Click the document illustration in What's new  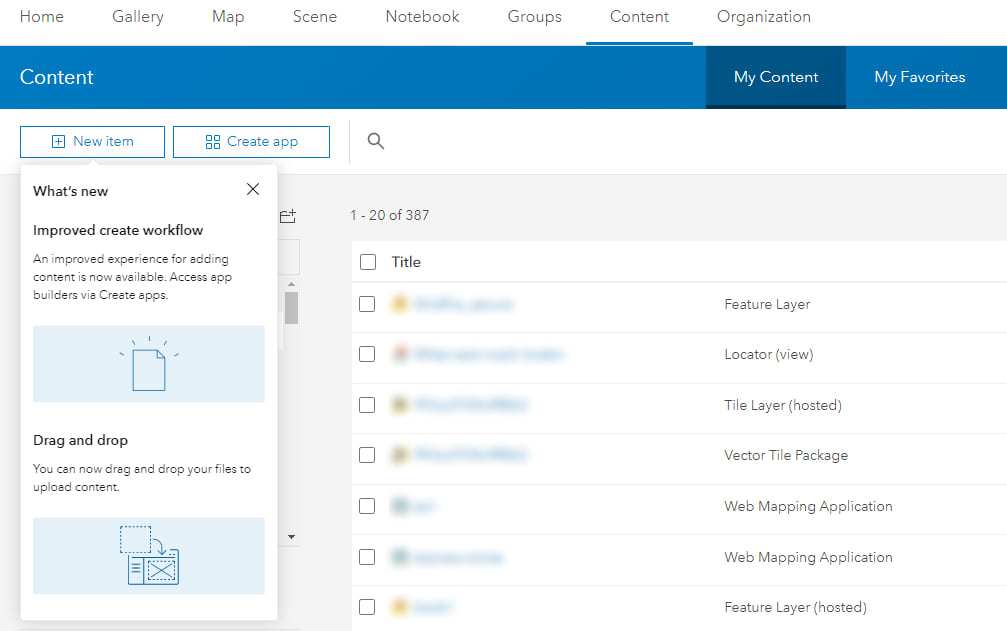click(x=149, y=364)
